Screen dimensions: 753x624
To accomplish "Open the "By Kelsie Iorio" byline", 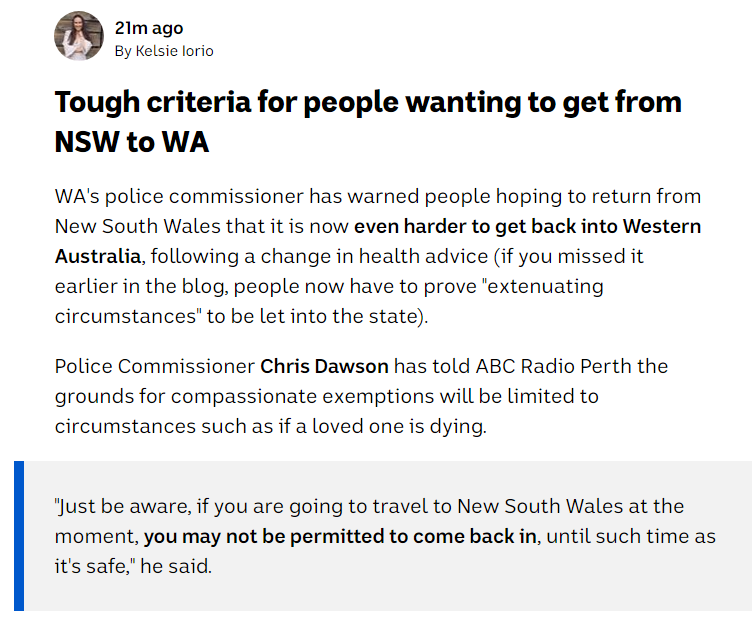I will (164, 51).
